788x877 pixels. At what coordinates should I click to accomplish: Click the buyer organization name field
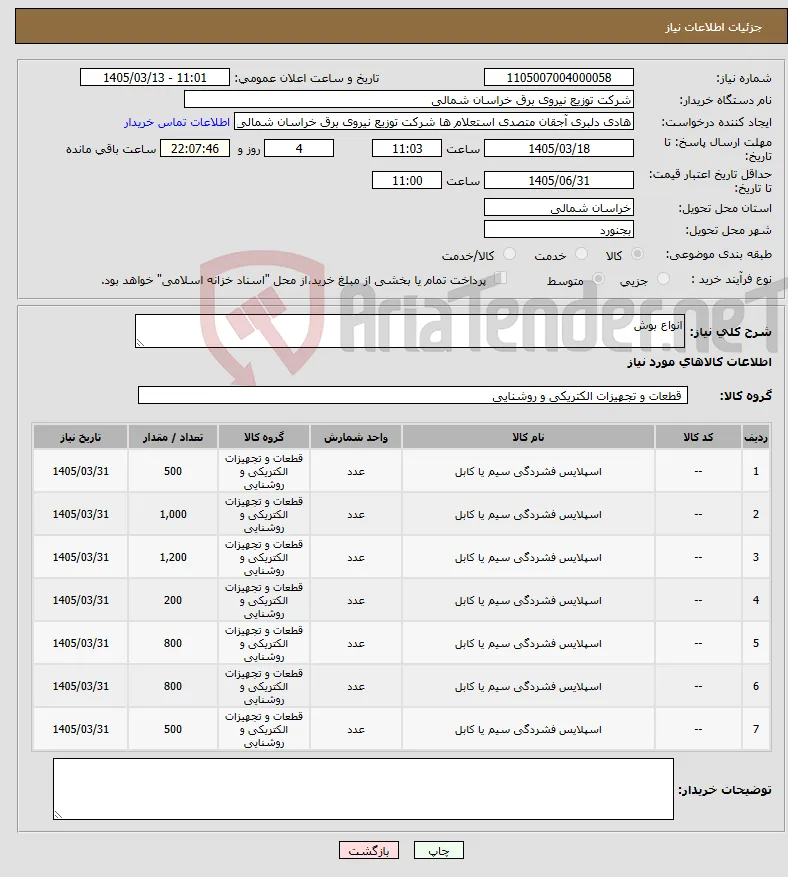click(409, 100)
